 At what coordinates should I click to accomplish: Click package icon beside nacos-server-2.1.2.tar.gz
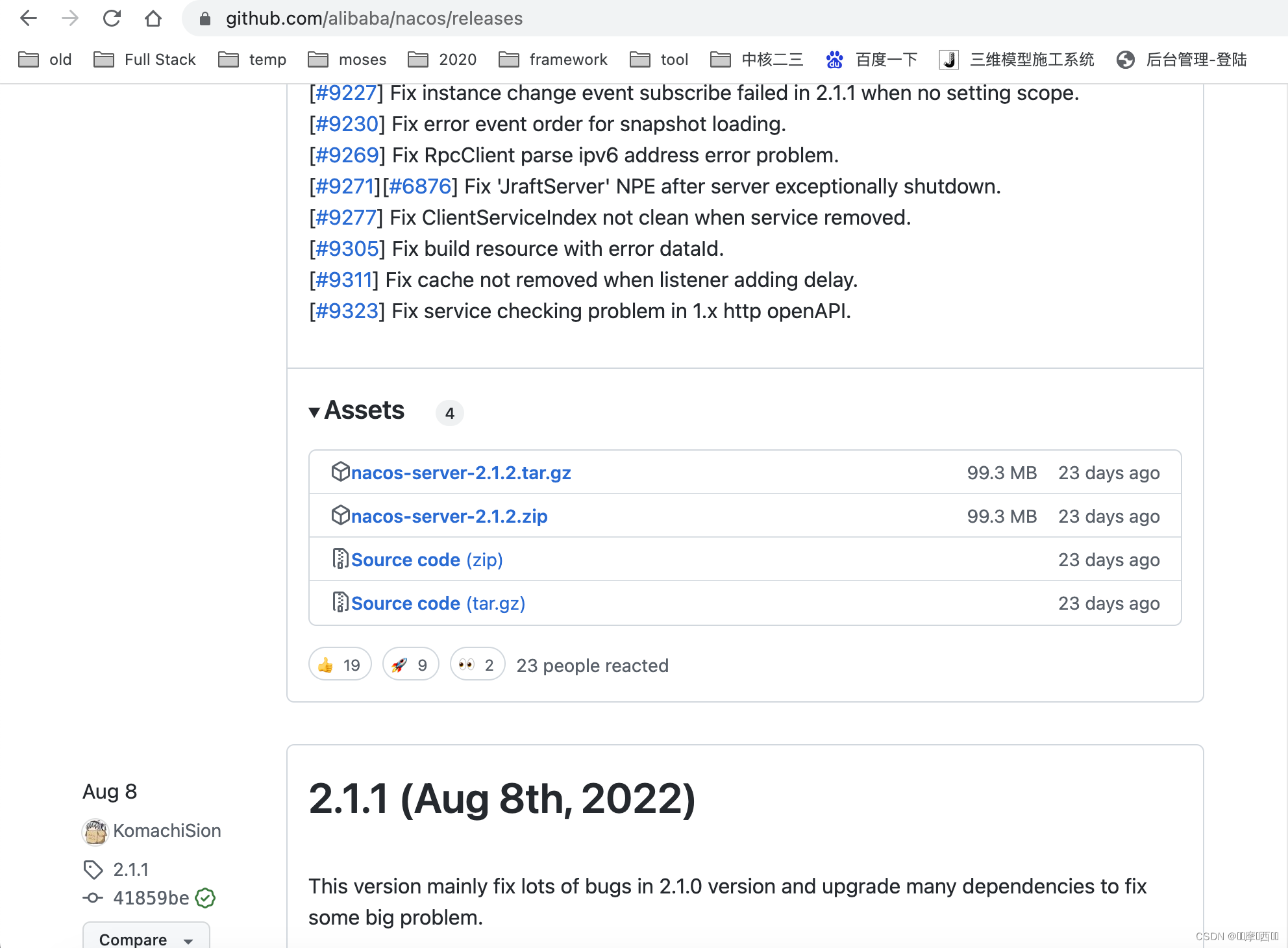click(340, 471)
